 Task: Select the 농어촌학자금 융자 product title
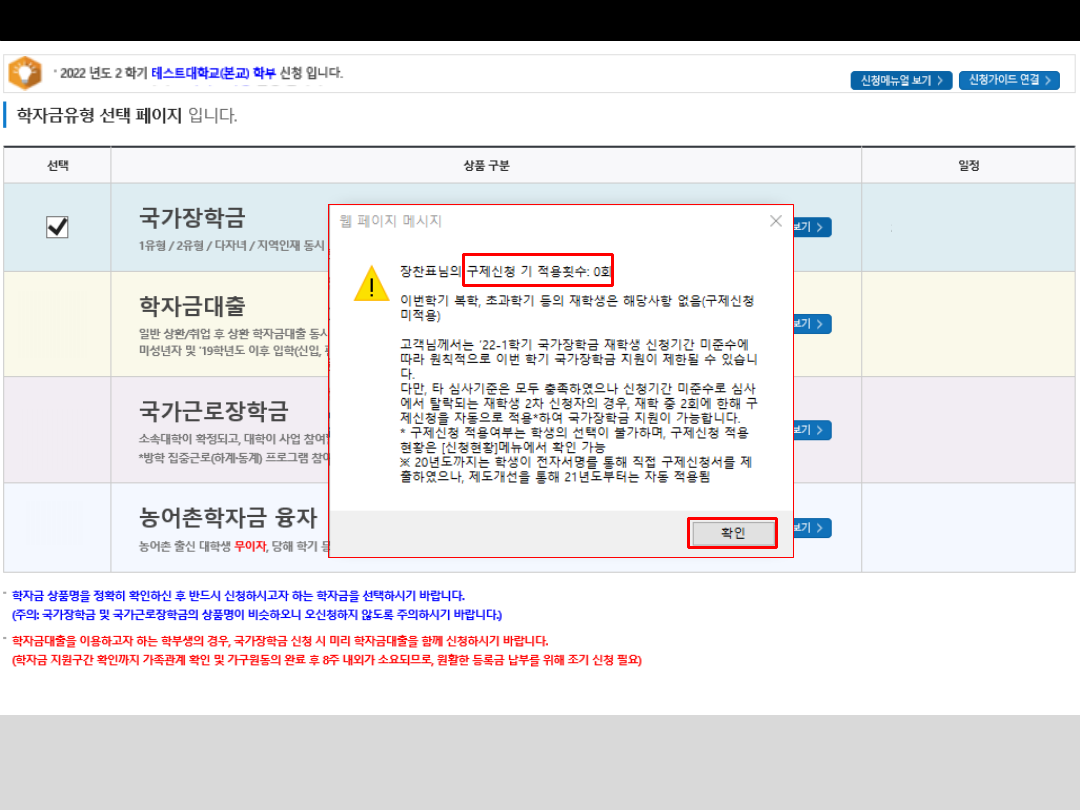click(228, 518)
